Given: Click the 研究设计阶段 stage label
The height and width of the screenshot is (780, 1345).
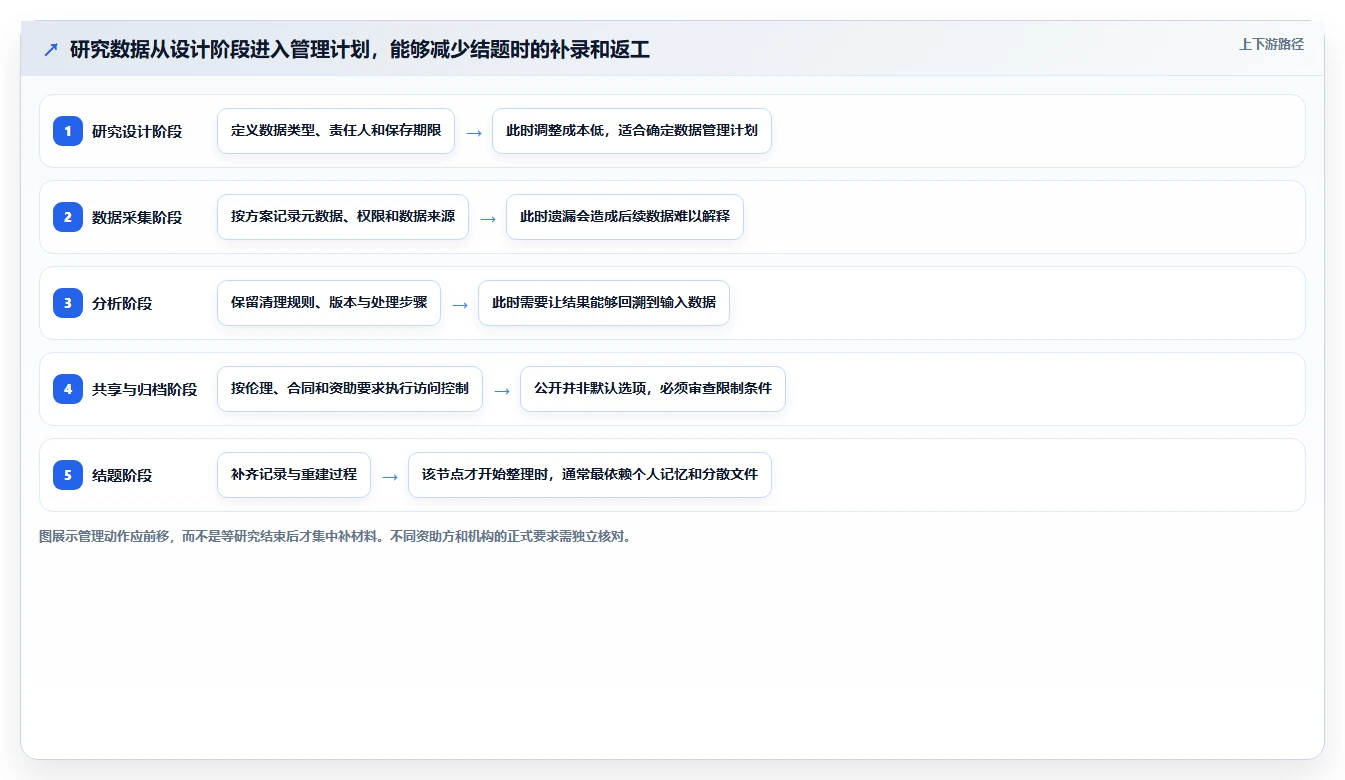Looking at the screenshot, I should (x=137, y=131).
